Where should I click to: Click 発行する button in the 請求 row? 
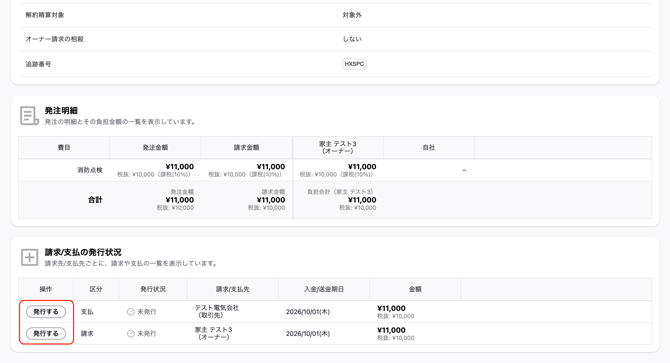(46, 334)
